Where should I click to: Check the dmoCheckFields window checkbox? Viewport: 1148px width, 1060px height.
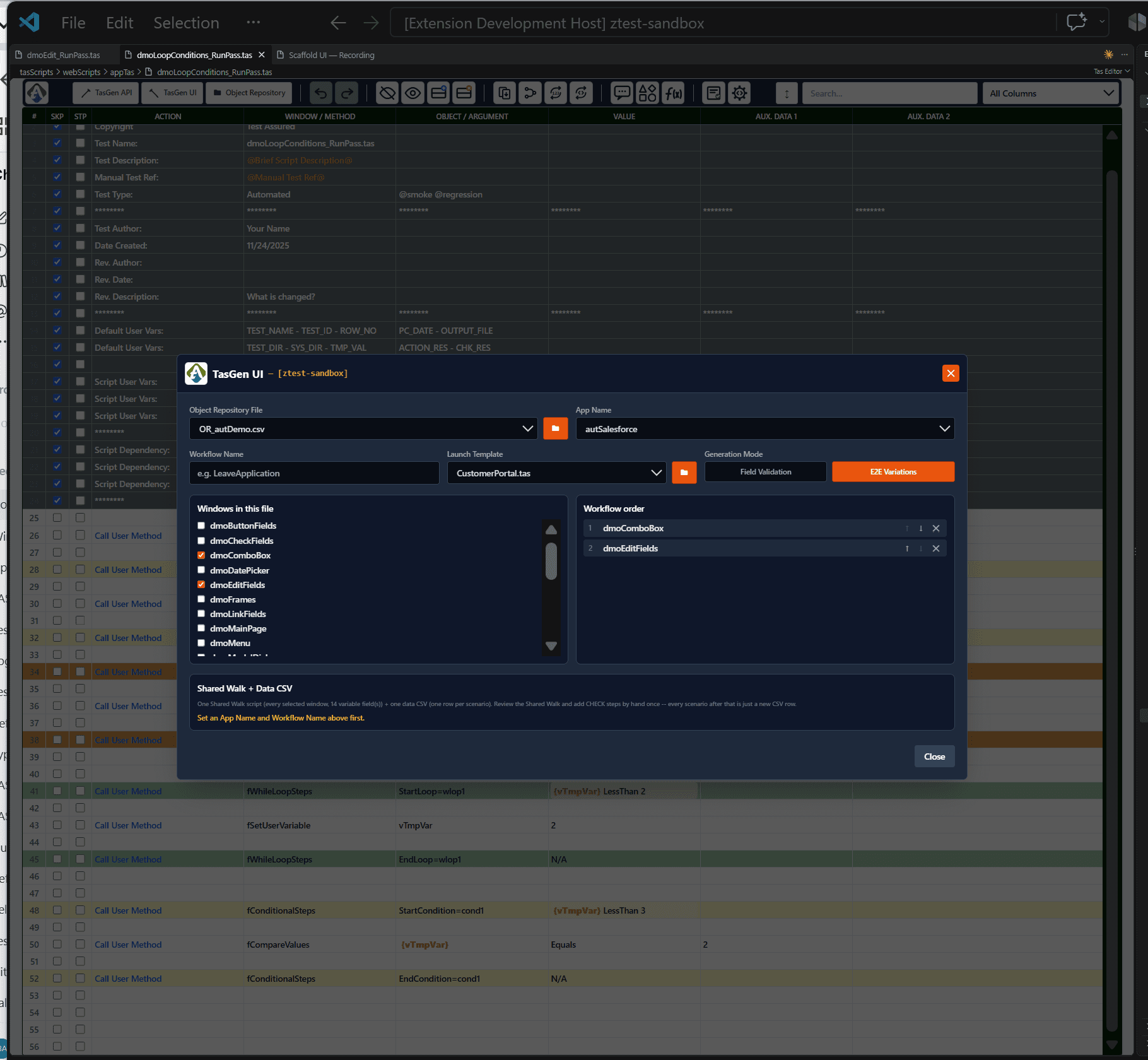201,541
